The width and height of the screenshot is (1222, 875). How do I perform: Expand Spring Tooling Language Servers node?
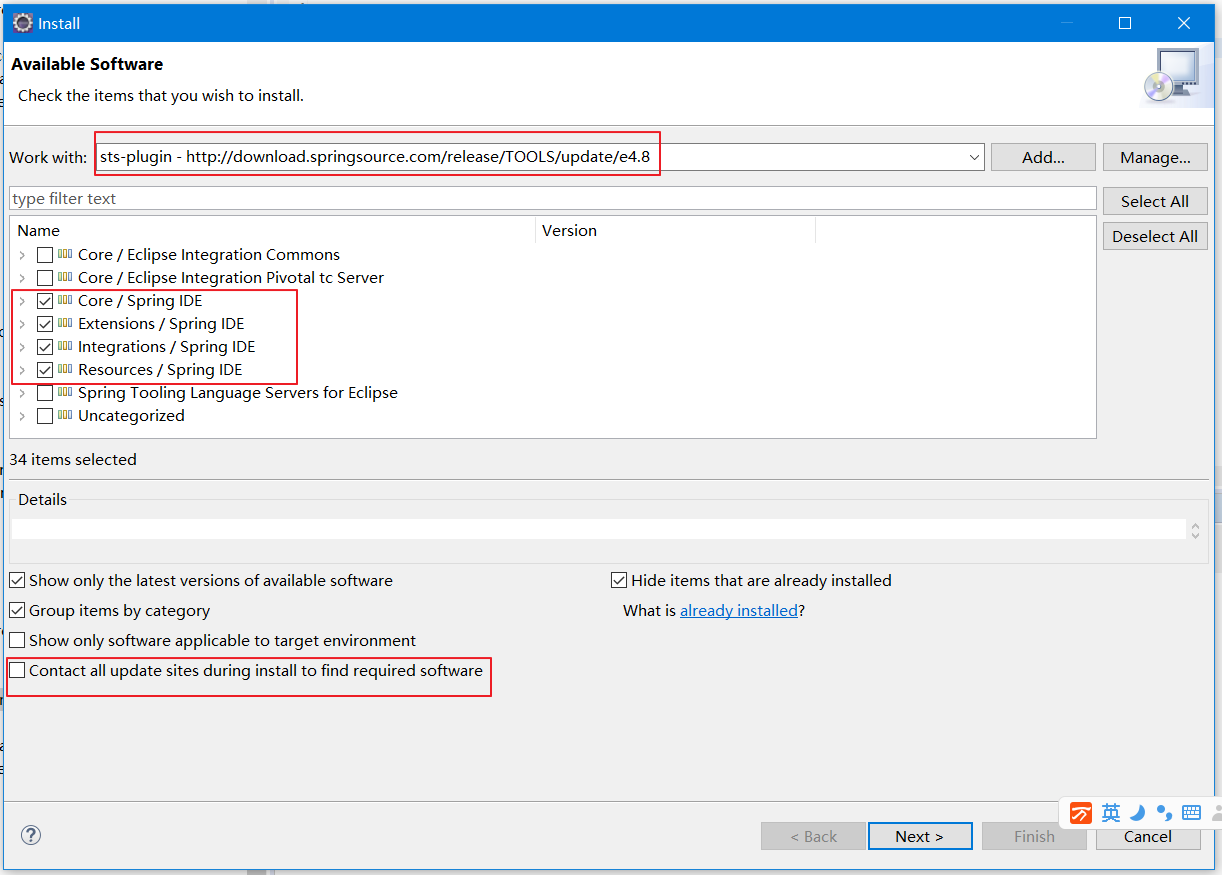(x=22, y=393)
